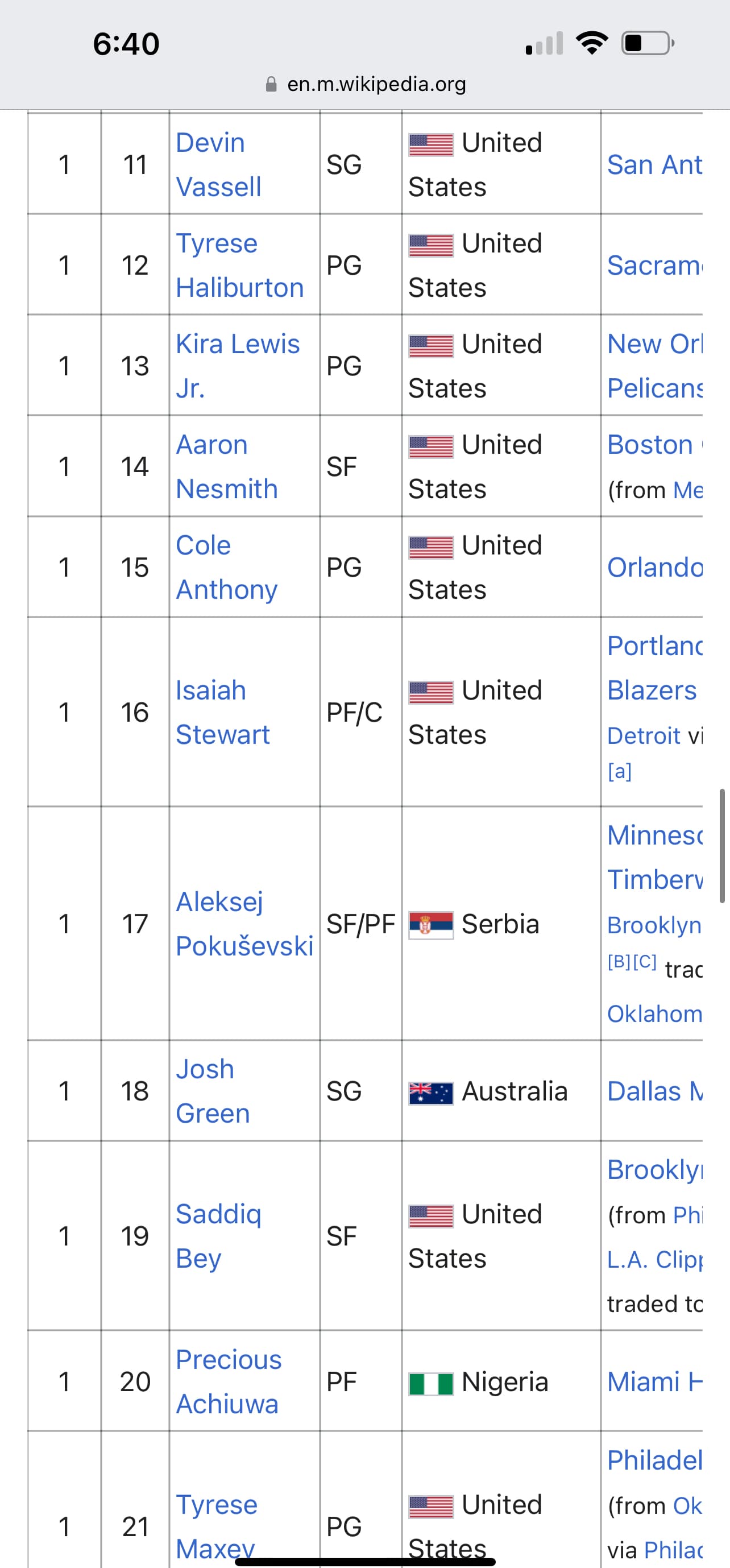Open the Kira Lewis Jr. link

[237, 366]
